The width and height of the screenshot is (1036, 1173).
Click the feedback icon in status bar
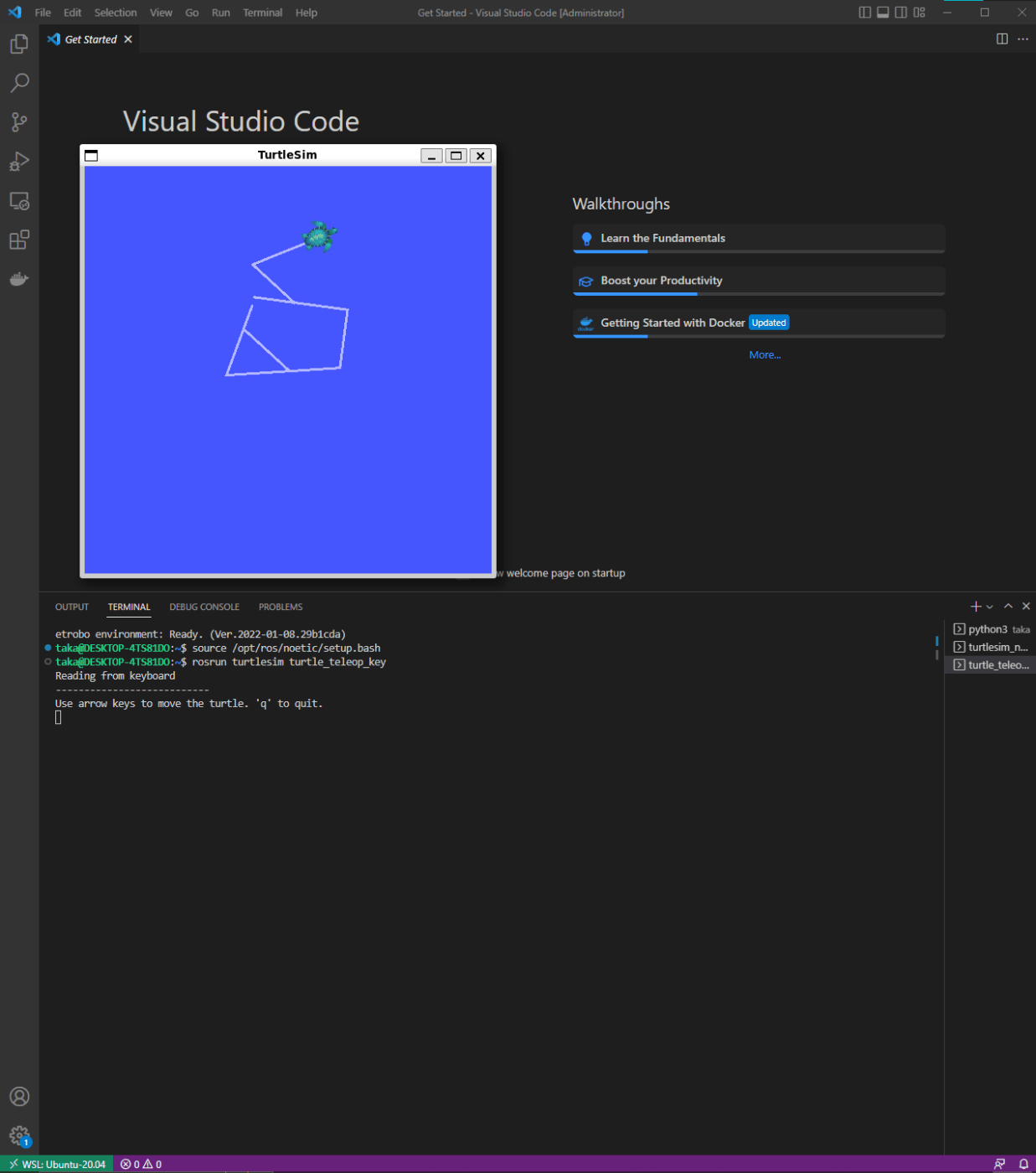point(999,1164)
